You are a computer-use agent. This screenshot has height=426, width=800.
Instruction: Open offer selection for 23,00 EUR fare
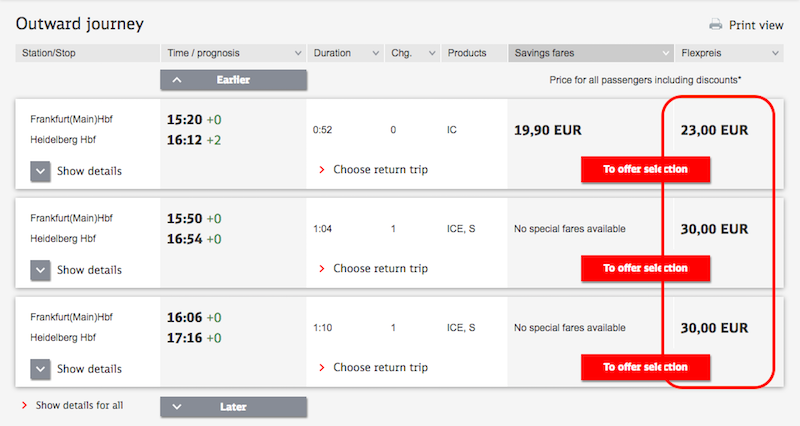645,169
